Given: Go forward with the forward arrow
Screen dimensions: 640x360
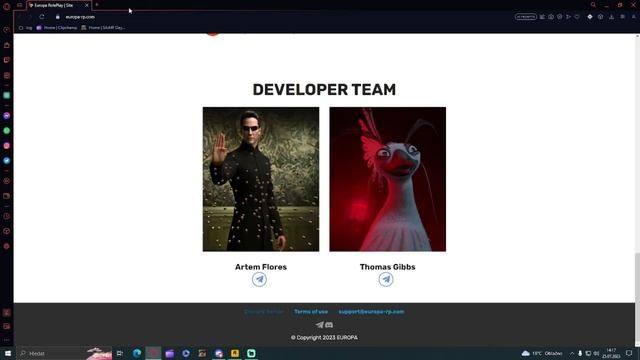Looking at the screenshot, I should (30, 17).
